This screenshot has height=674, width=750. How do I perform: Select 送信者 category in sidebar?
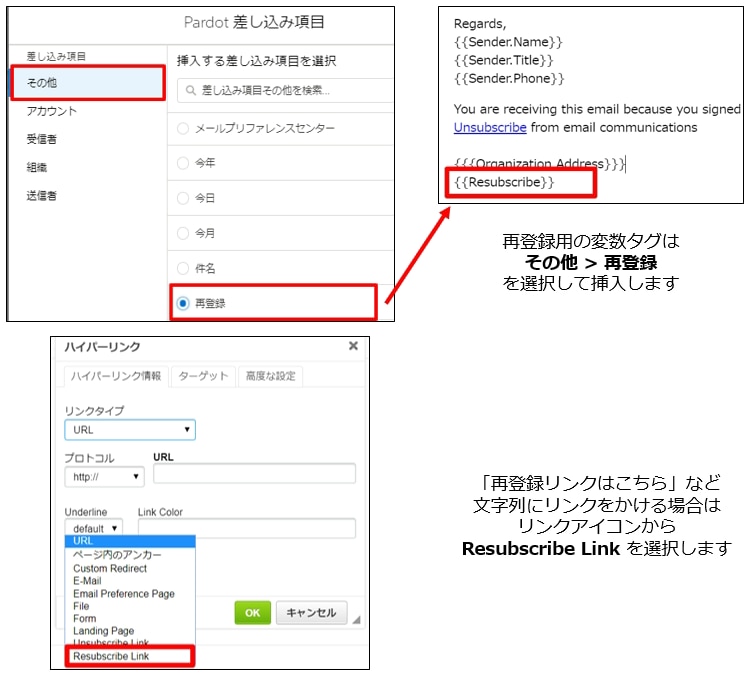pyautogui.click(x=42, y=195)
